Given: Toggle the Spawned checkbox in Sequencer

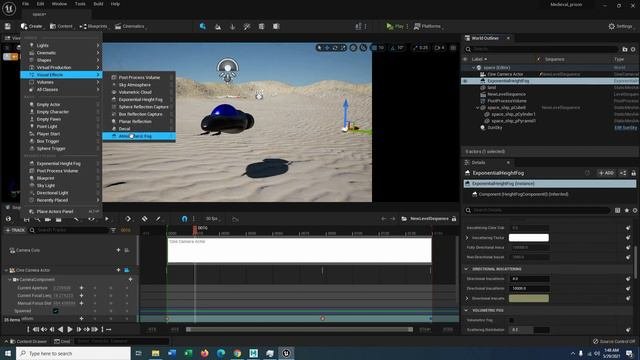Looking at the screenshot, I should tap(56, 311).
